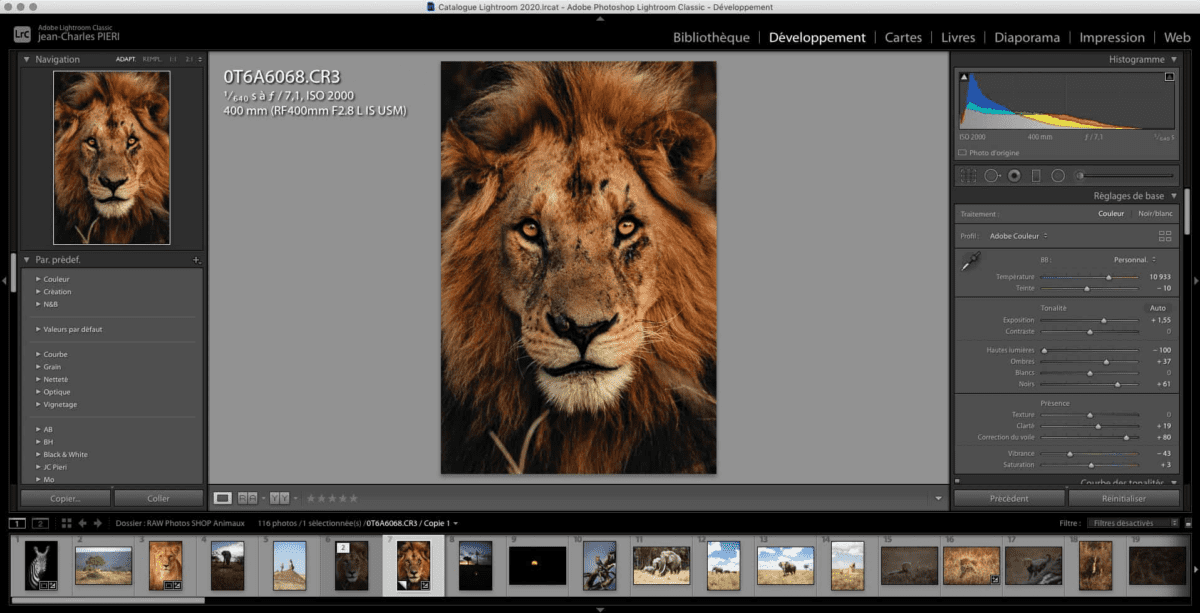Select the radial filter tool icon
This screenshot has width=1200, height=613.
(1057, 175)
